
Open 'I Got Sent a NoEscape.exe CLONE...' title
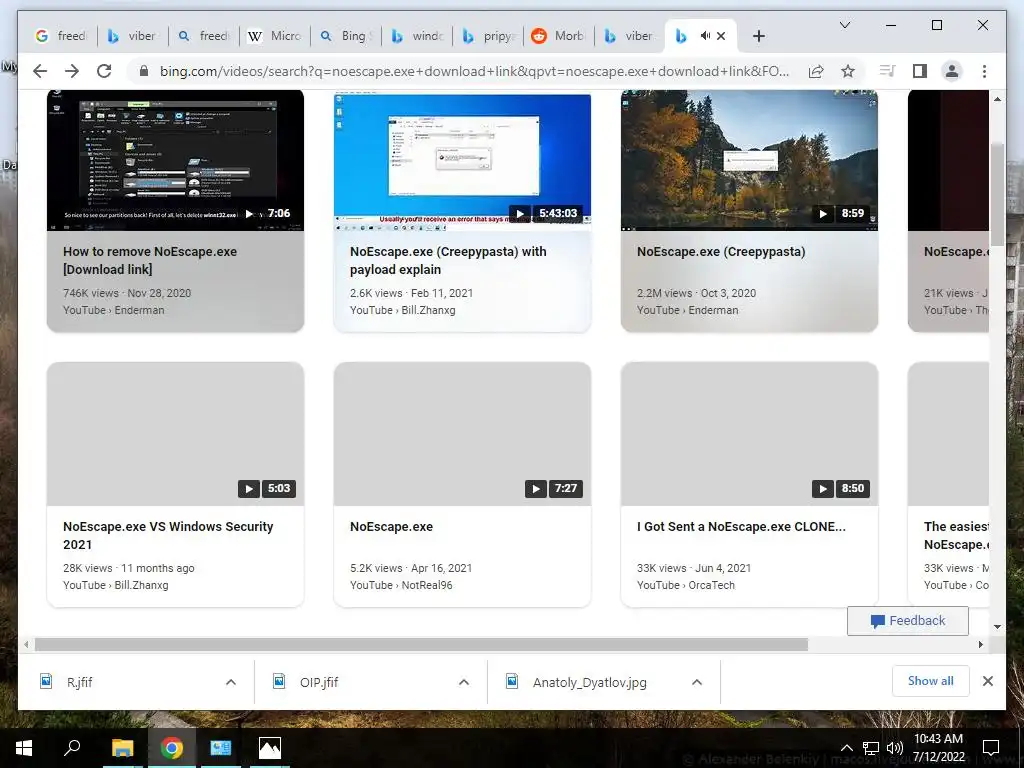pyautogui.click(x=741, y=526)
